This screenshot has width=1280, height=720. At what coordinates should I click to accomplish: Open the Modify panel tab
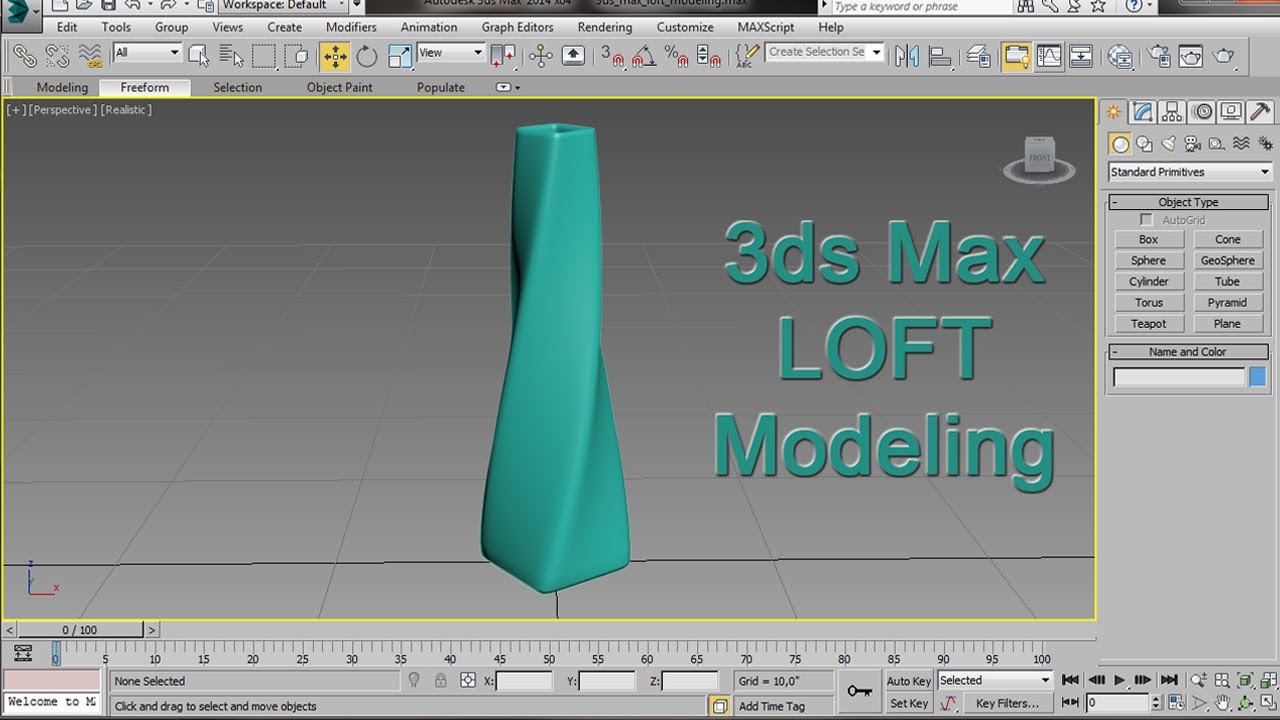[1142, 112]
